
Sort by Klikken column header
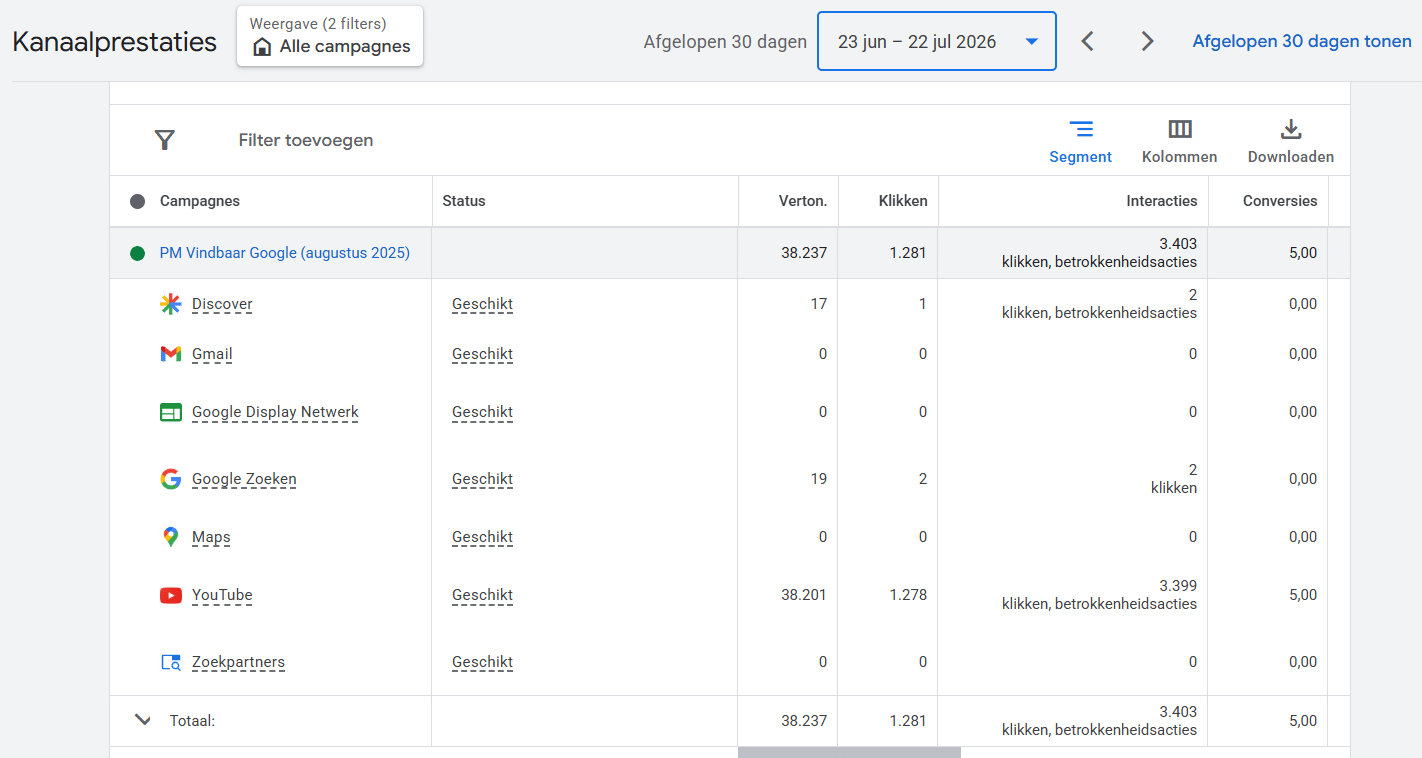point(903,201)
